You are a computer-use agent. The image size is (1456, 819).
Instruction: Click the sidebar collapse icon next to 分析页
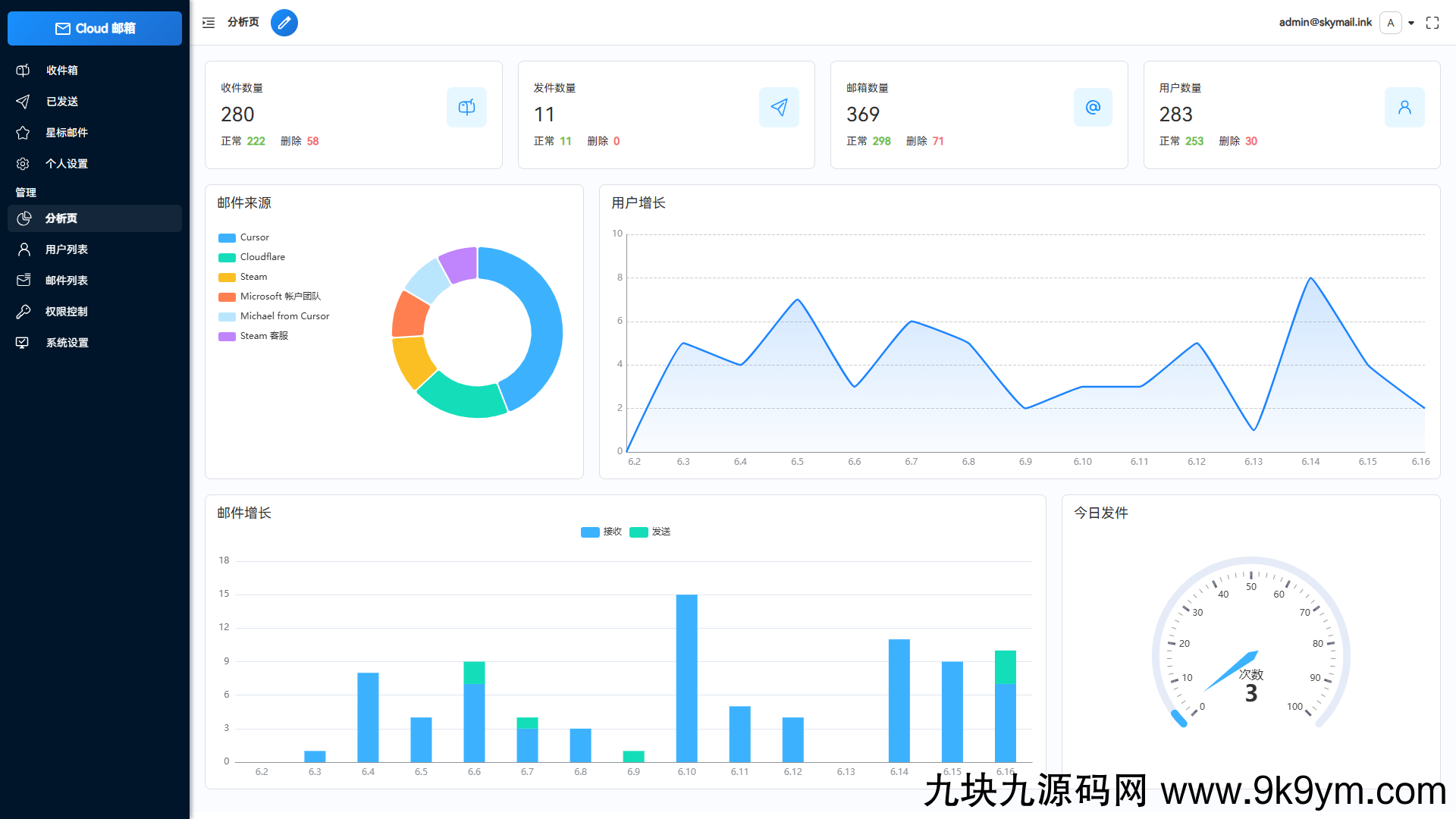click(208, 23)
